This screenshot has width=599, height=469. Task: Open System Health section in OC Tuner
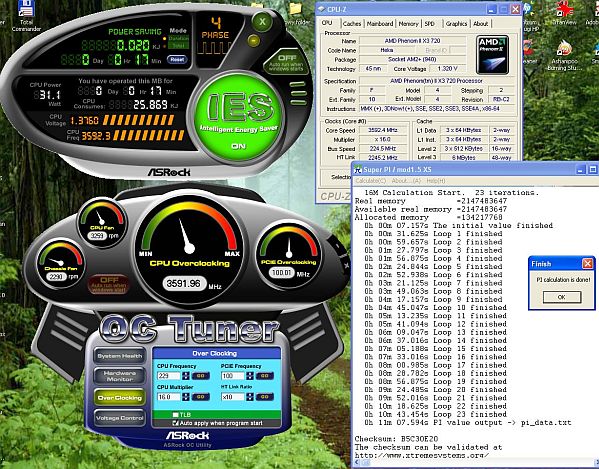coord(120,356)
